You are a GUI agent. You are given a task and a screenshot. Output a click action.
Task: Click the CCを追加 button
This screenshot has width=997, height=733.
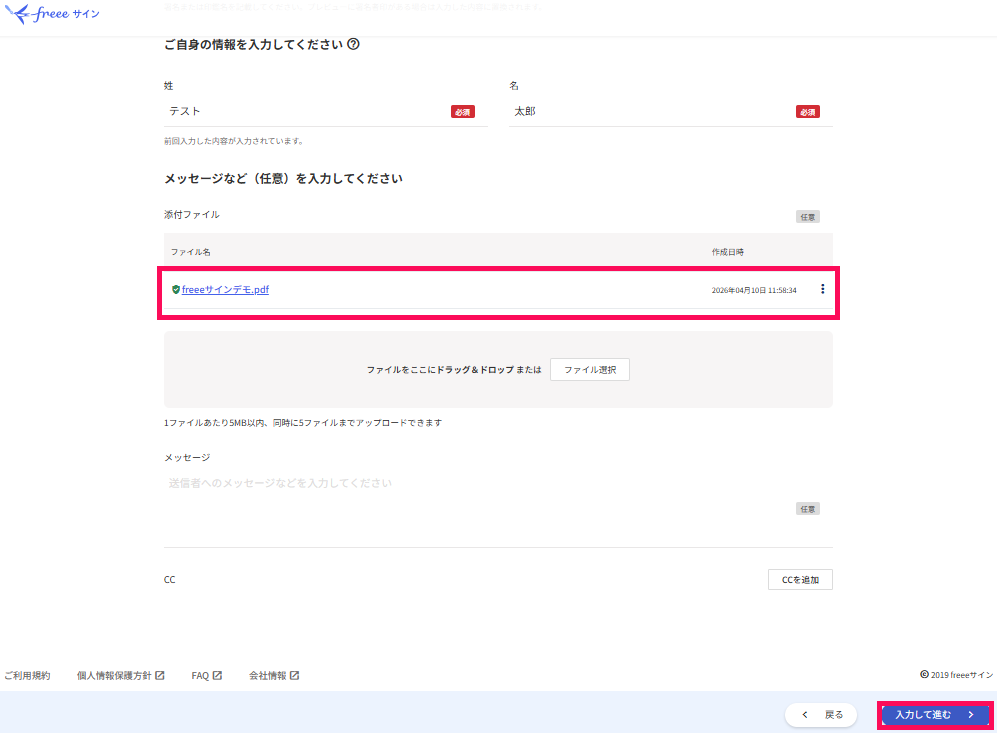(x=800, y=580)
